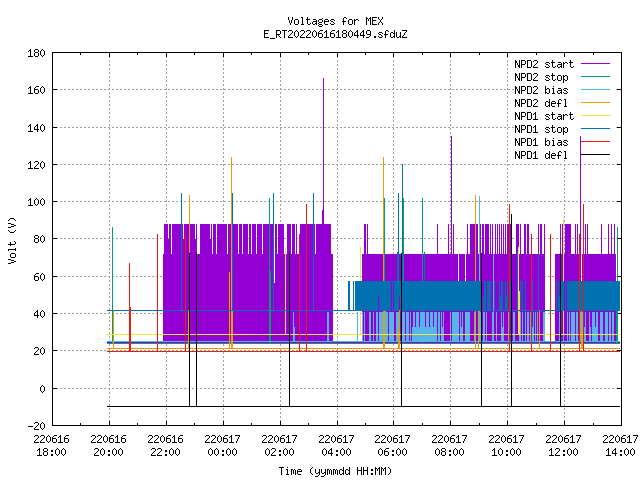Click the 'Time (yymmdd HH:MM)' x-axis label
This screenshot has width=640, height=480.
tap(335, 471)
